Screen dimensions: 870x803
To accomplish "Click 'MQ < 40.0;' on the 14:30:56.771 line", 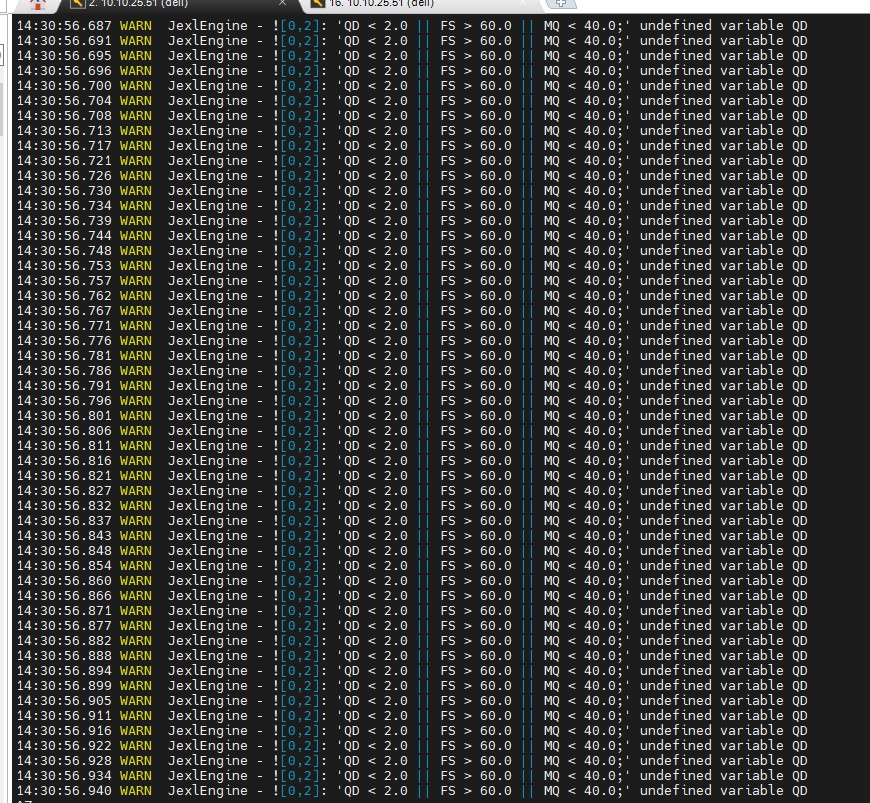I will 585,325.
